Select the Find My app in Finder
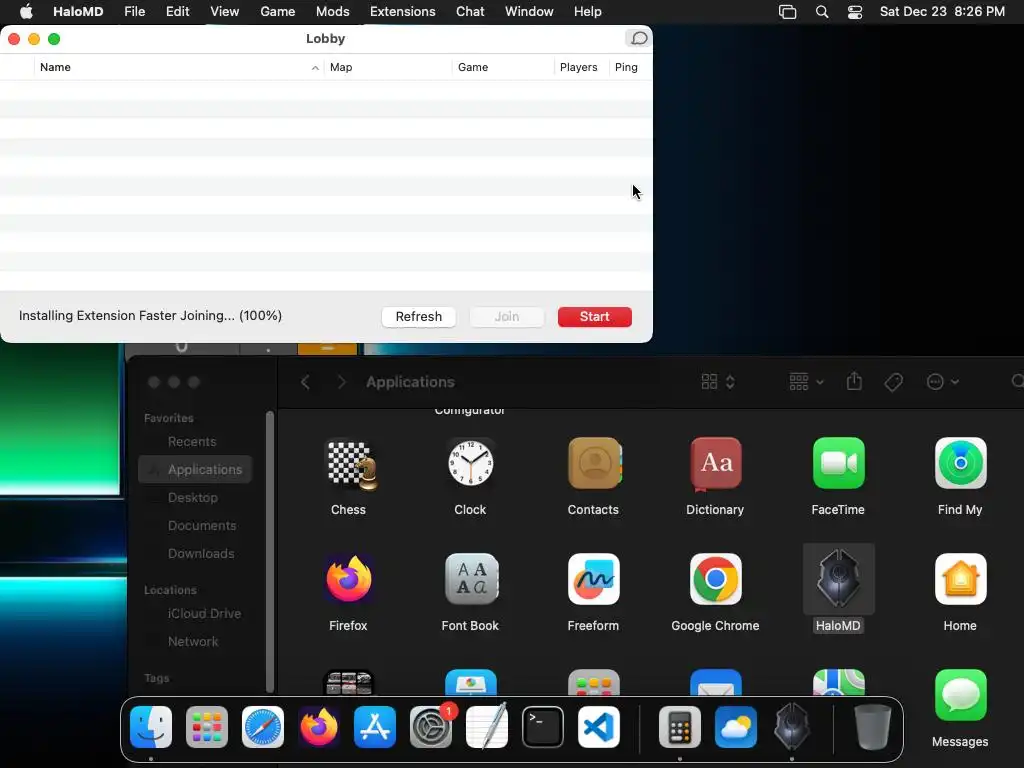The height and width of the screenshot is (768, 1024). click(960, 464)
